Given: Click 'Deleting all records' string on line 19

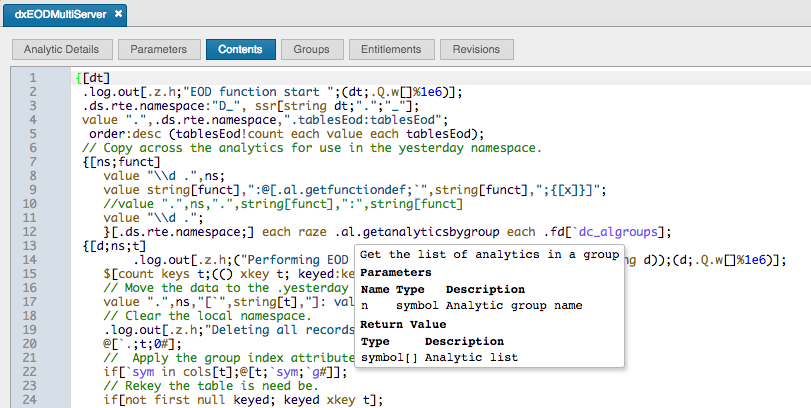Looking at the screenshot, I should 281,330.
